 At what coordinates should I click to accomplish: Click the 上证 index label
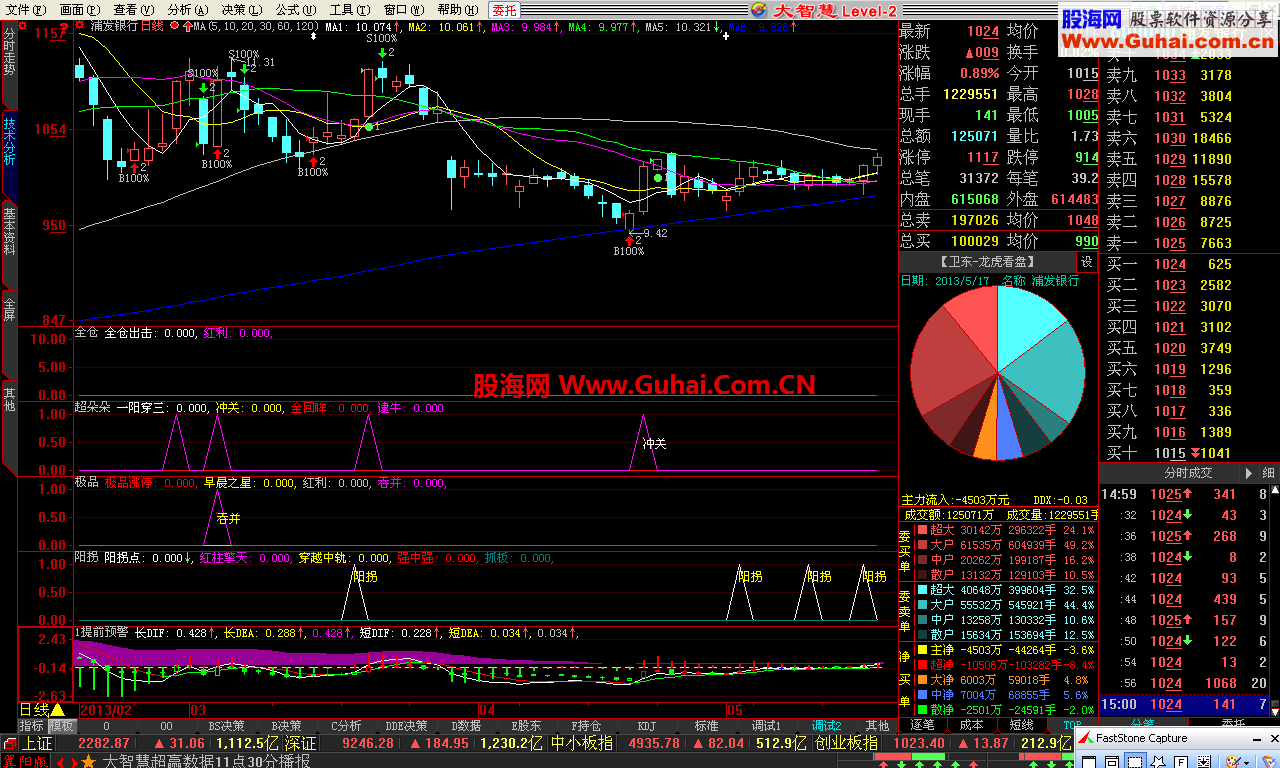tap(37, 743)
